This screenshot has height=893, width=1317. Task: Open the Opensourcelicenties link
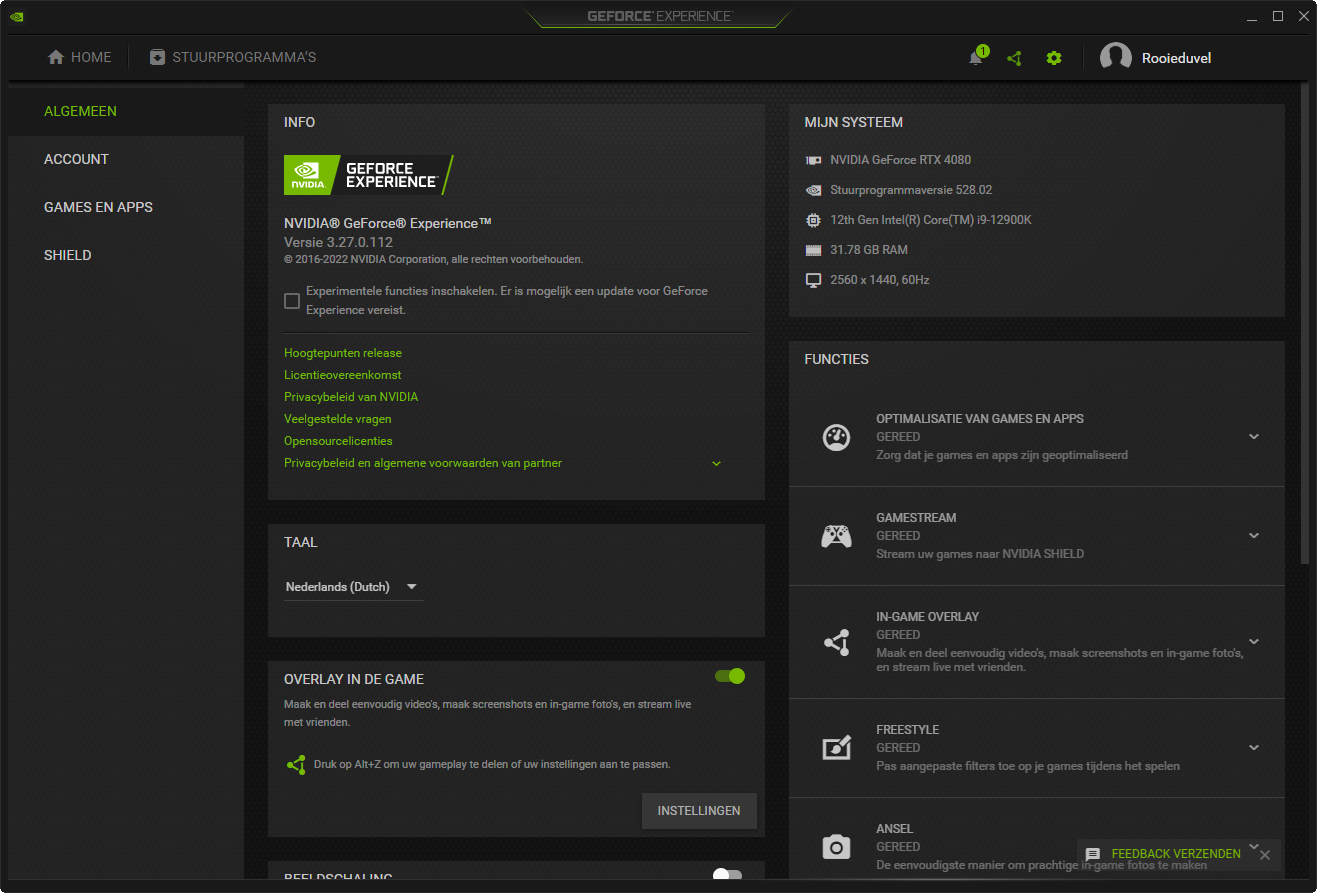point(338,441)
